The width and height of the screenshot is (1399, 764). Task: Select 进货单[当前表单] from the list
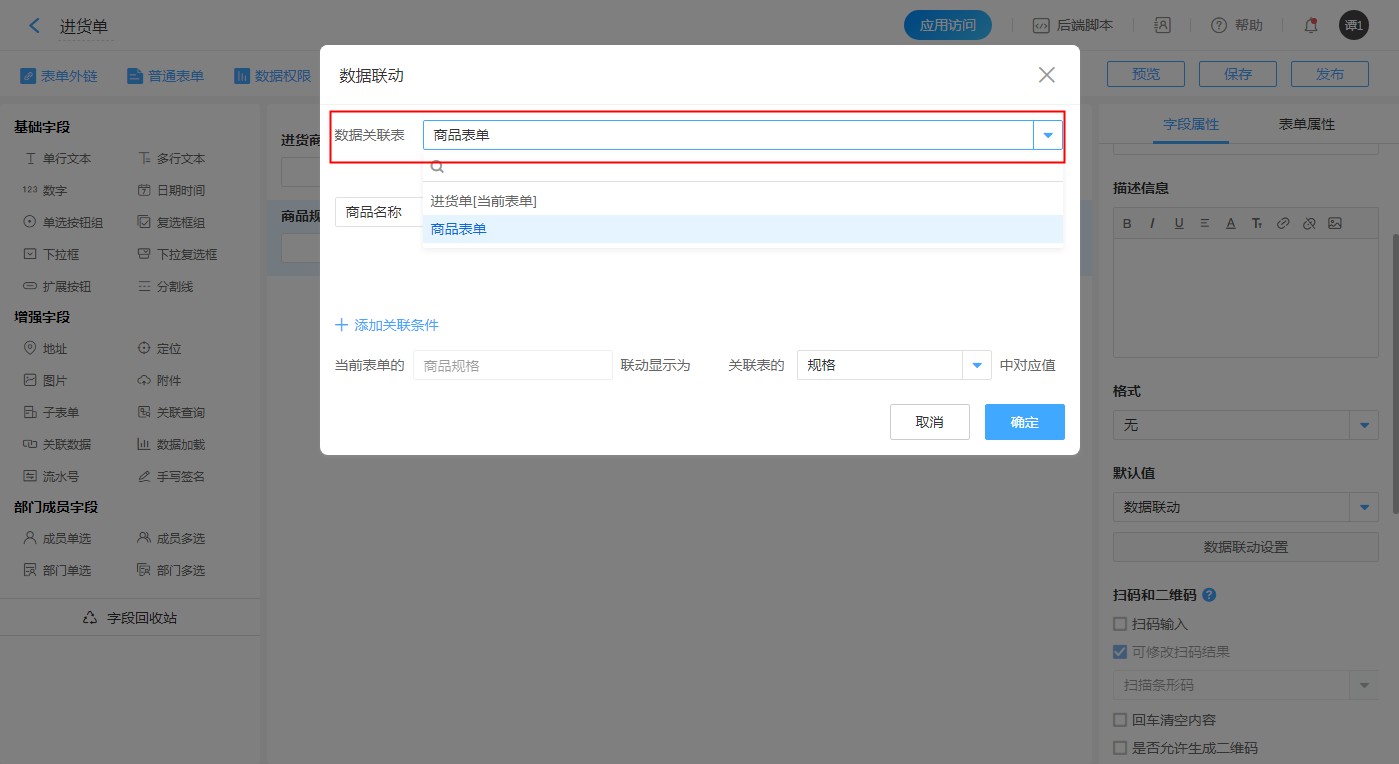pos(484,201)
